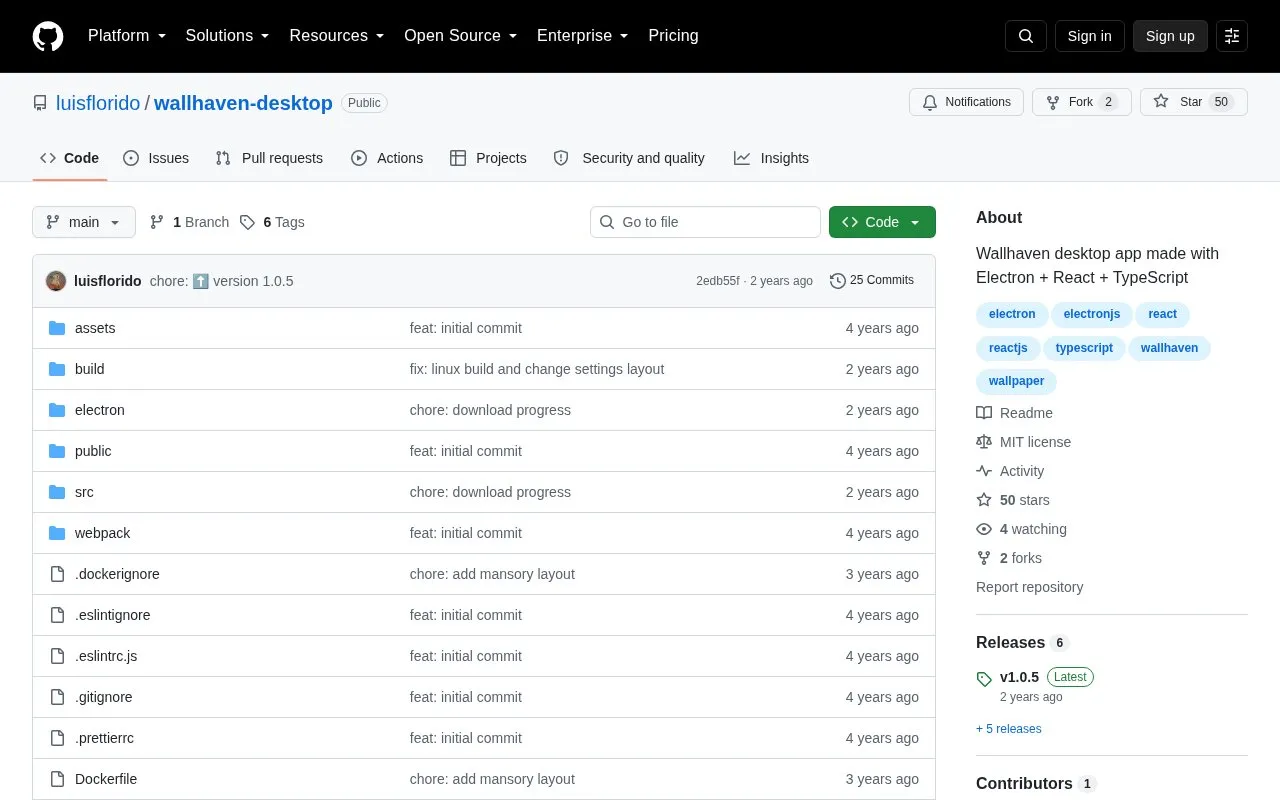The image size is (1280, 800).
Task: Click the GitHub logo icon
Action: click(x=48, y=36)
